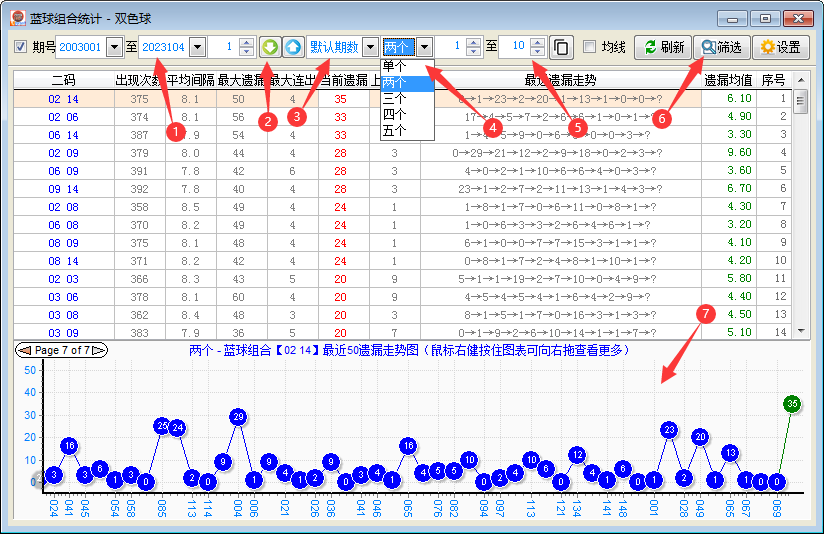Click the blue up-arrow button
The image size is (824, 534).
(x=292, y=47)
